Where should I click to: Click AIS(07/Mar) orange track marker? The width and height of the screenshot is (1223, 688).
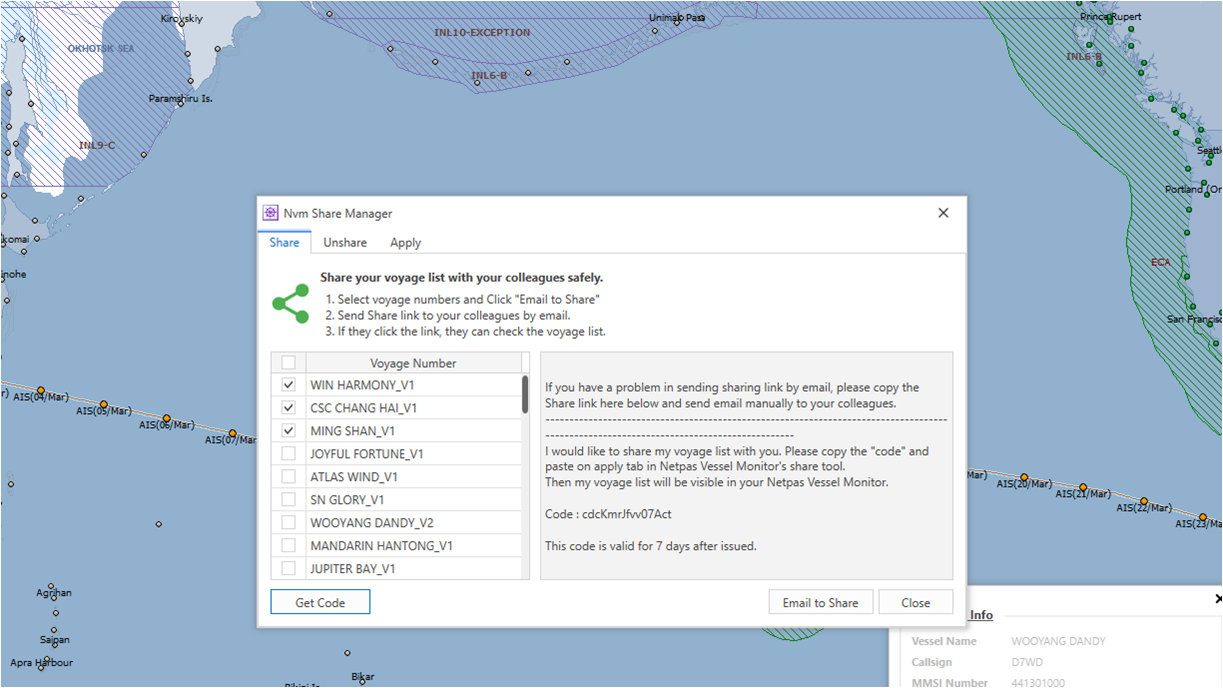click(231, 432)
